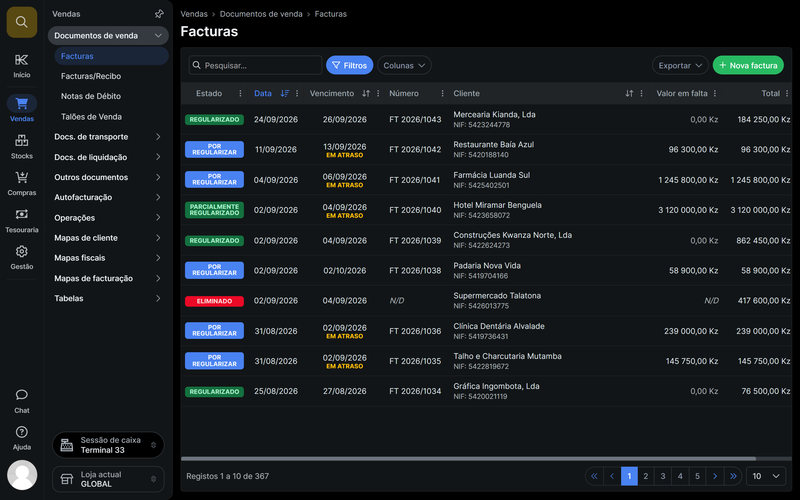Click the horizontal table scrollbar

coord(468,459)
